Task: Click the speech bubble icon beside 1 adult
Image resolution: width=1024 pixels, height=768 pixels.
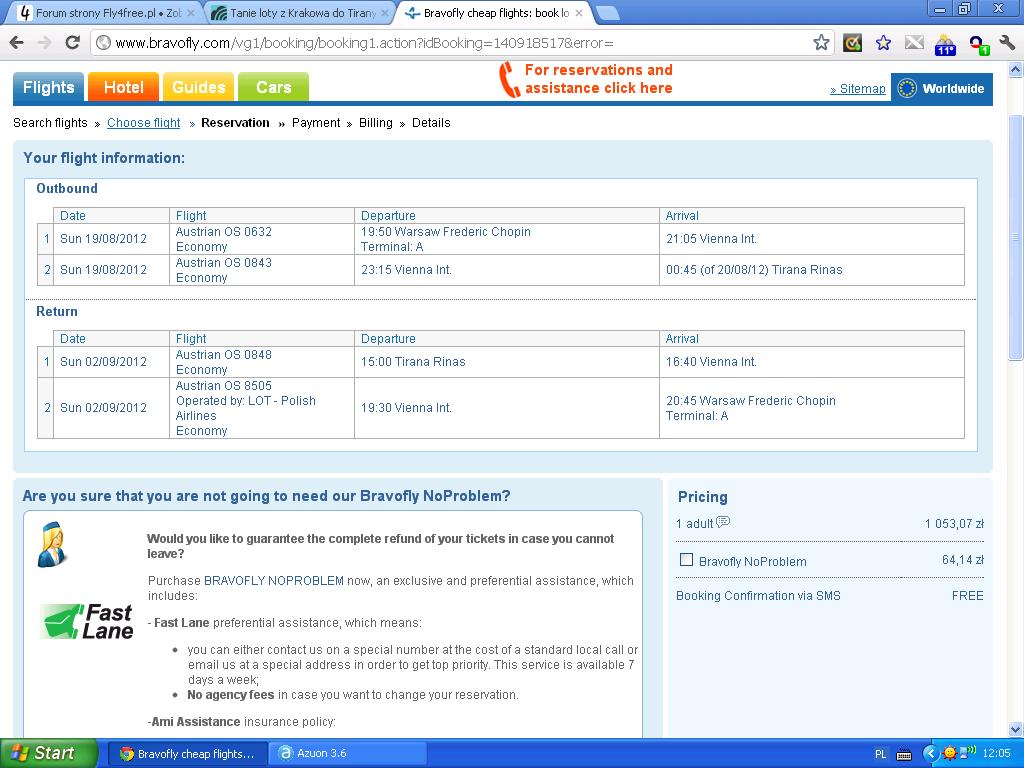Action: (x=723, y=522)
